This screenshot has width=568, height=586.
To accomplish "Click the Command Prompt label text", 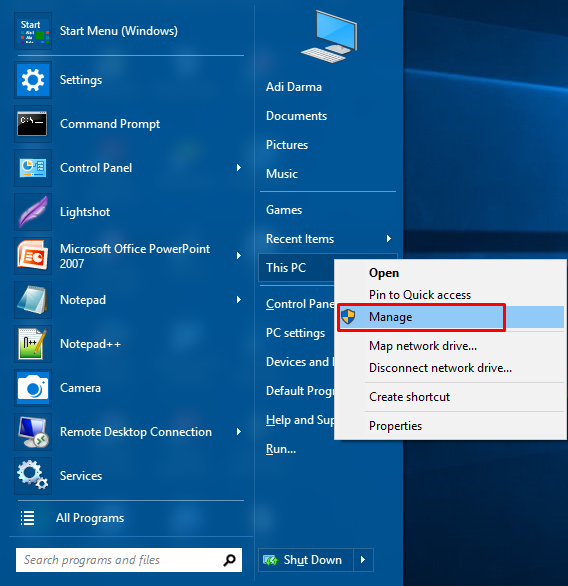I will coord(110,124).
